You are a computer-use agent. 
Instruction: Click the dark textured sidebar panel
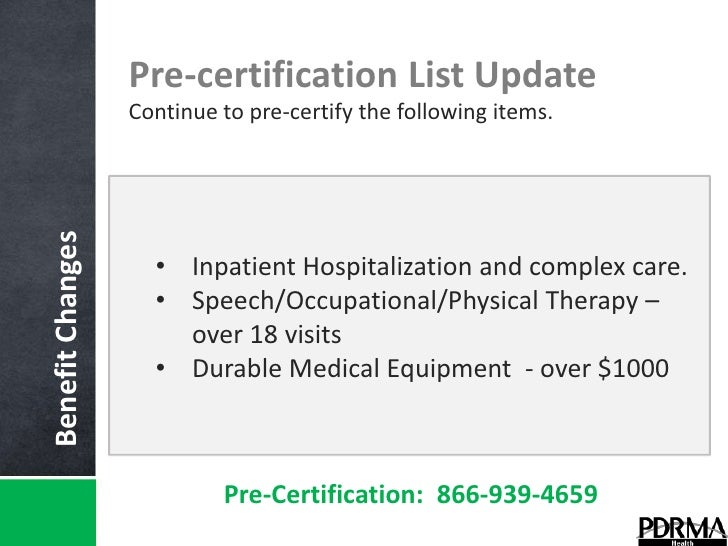48,238
